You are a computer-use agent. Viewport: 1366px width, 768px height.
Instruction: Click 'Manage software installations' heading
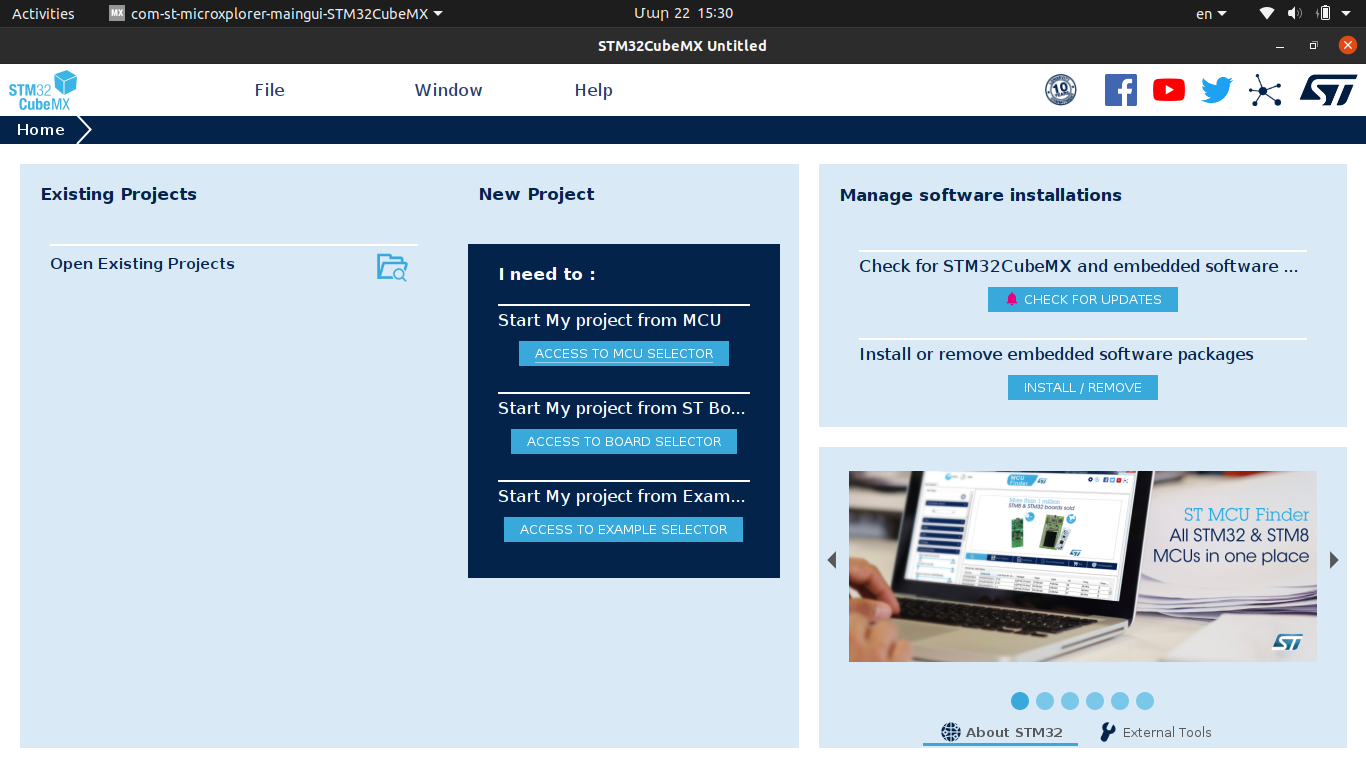981,195
